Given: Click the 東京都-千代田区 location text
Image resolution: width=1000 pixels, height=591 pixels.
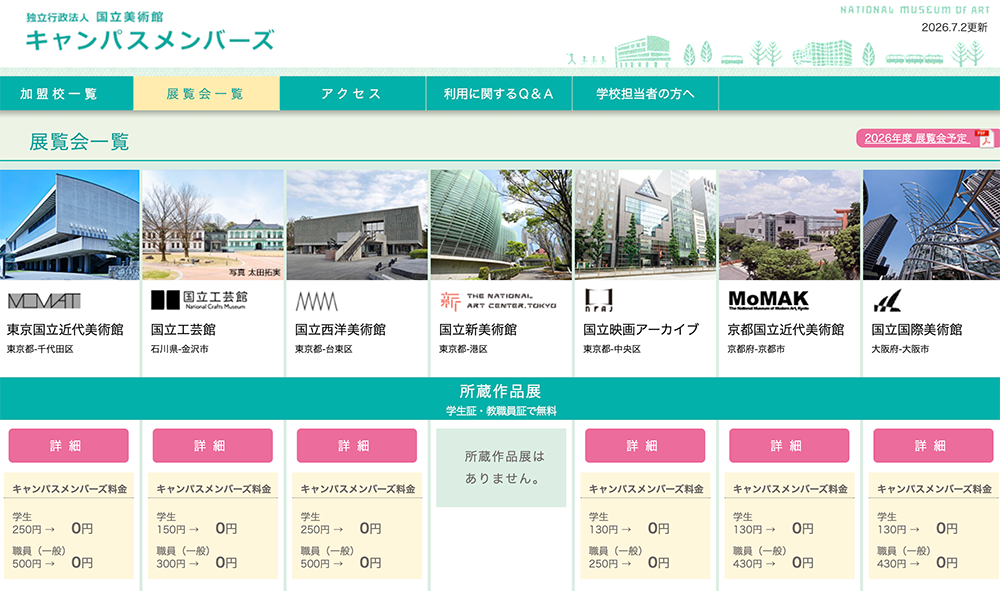Looking at the screenshot, I should [x=40, y=349].
